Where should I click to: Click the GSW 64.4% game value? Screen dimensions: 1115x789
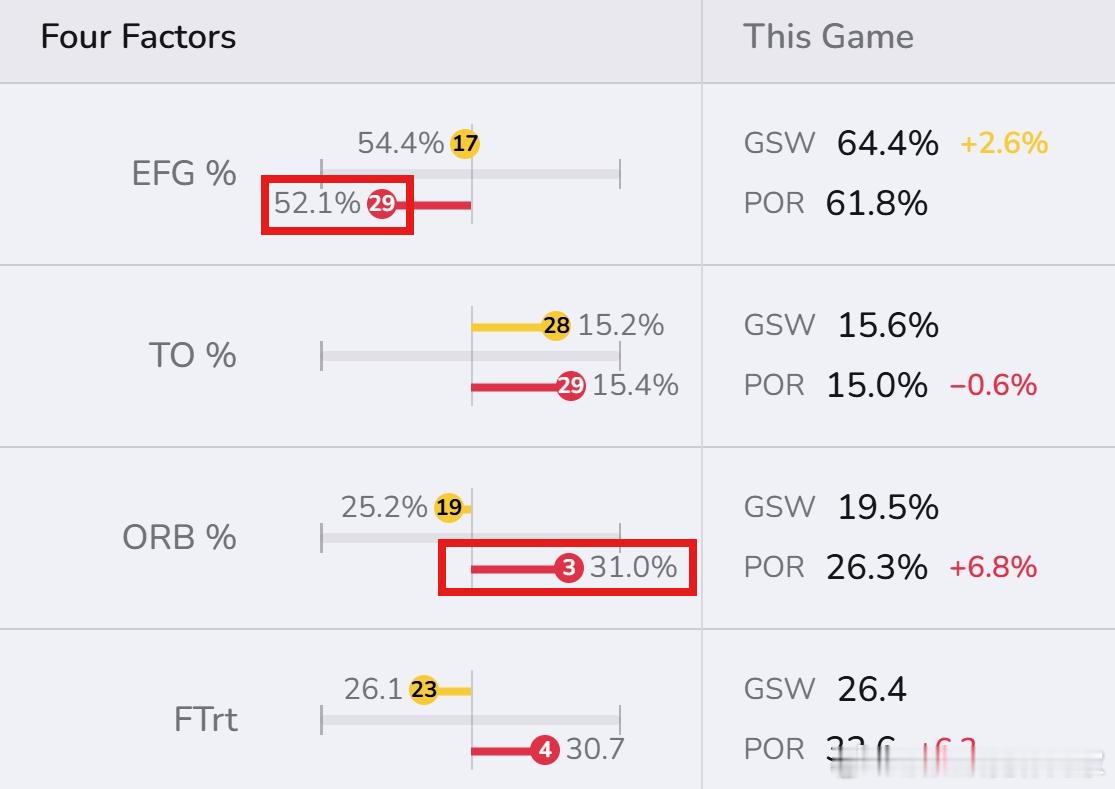coord(887,144)
